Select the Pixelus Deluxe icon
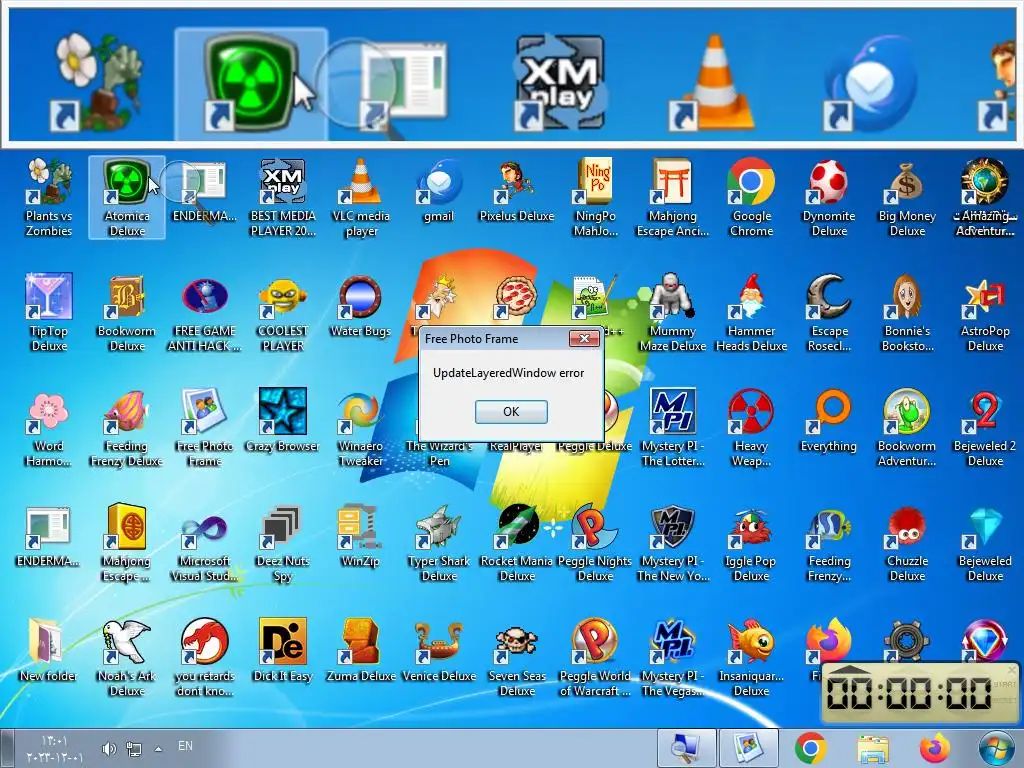Viewport: 1024px width, 768px height. [x=517, y=189]
